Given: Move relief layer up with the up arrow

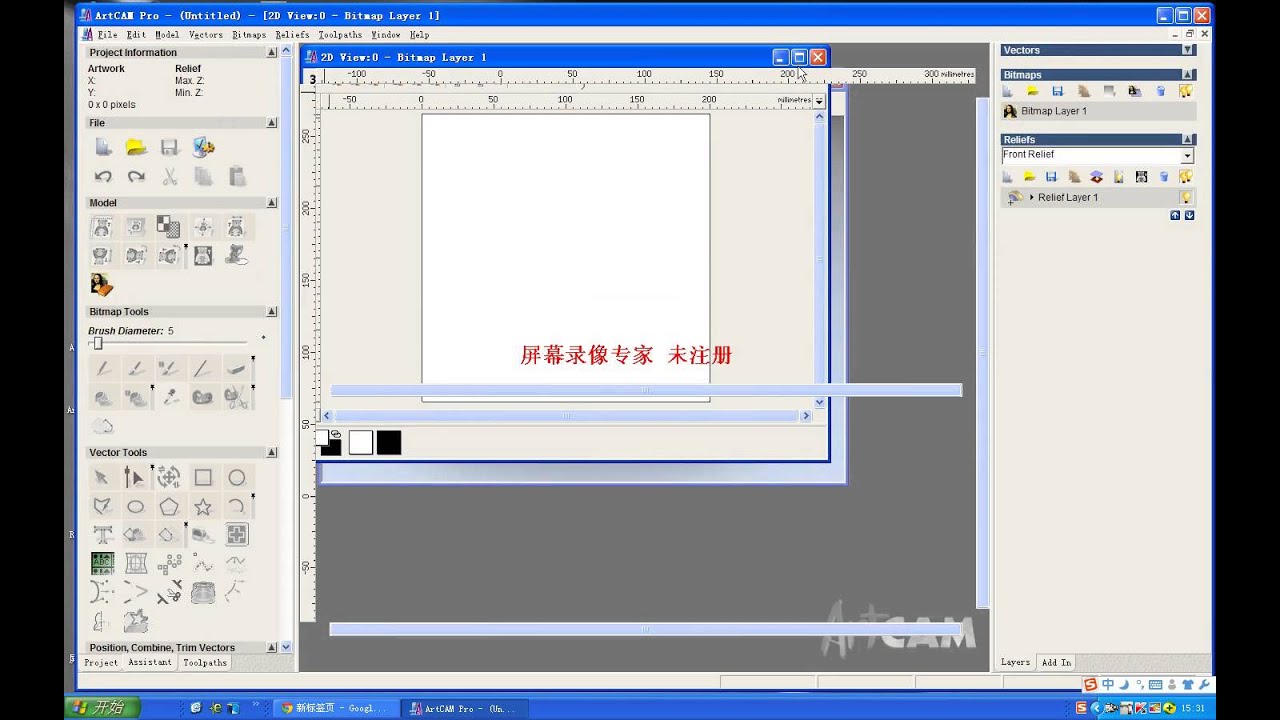Looking at the screenshot, I should [1175, 215].
